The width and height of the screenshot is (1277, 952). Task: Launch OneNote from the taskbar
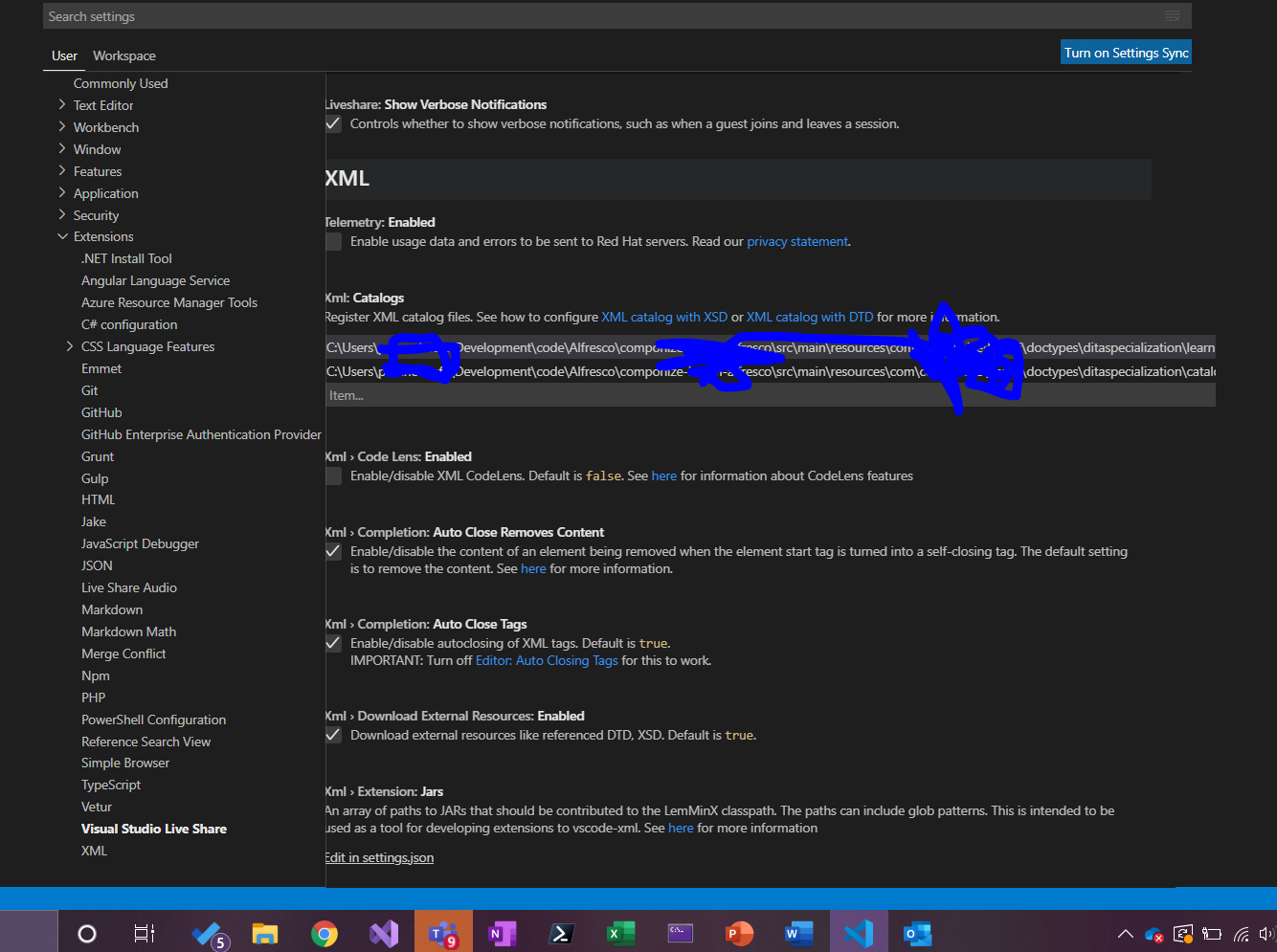pyautogui.click(x=502, y=934)
